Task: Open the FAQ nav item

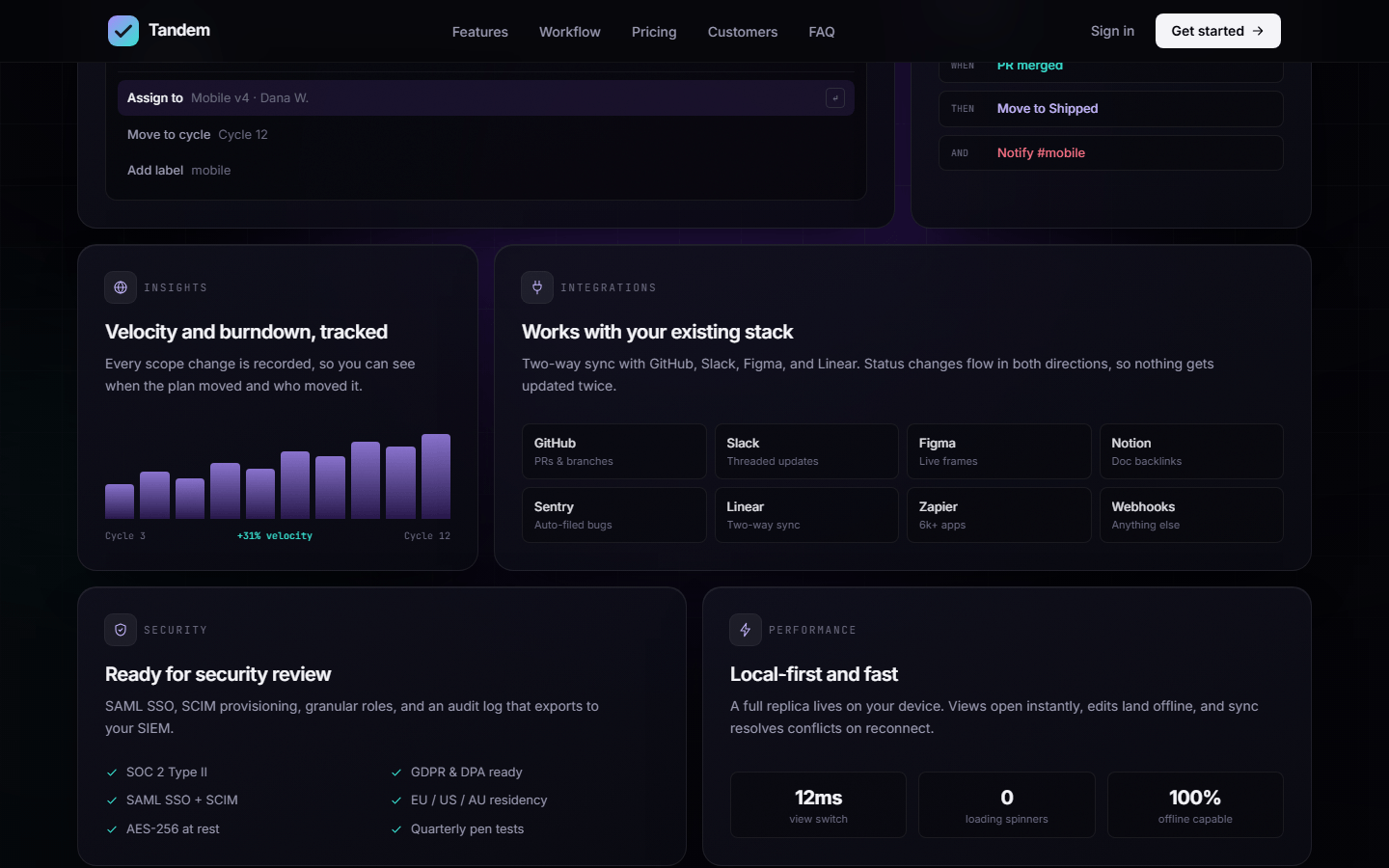Action: pyautogui.click(x=822, y=32)
